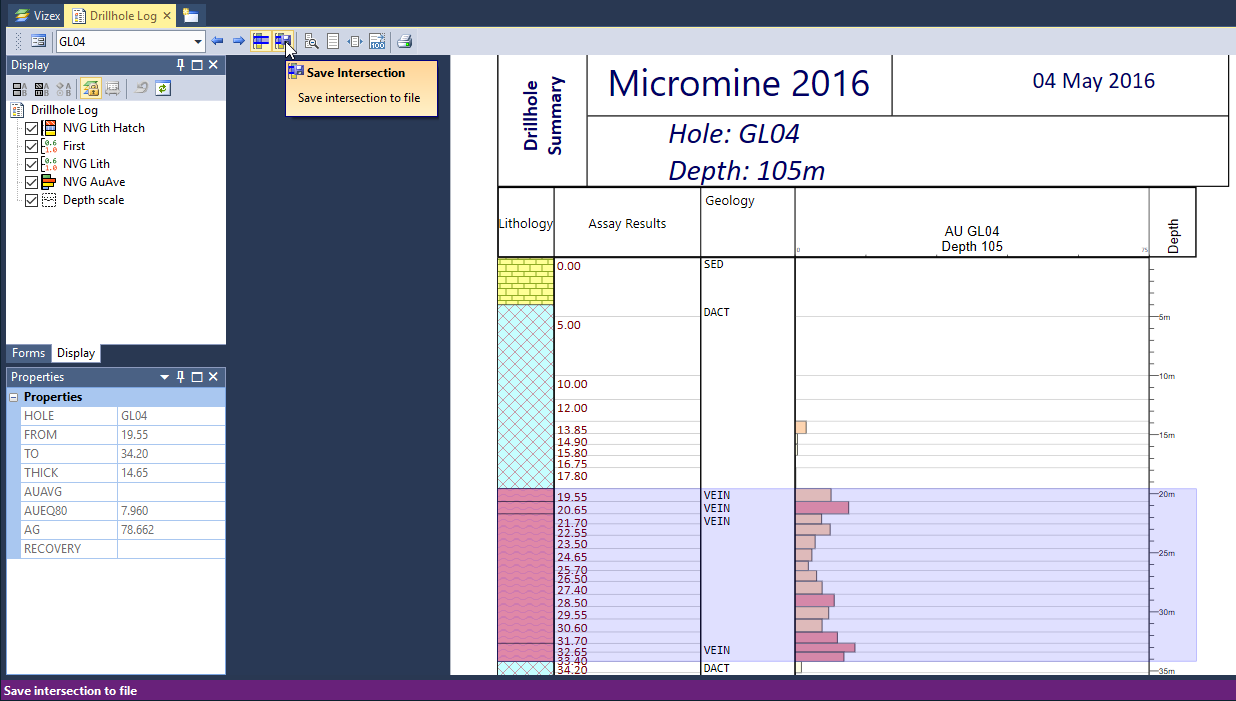Click the AG value 78.662
The height and width of the screenshot is (701, 1236).
tap(171, 530)
